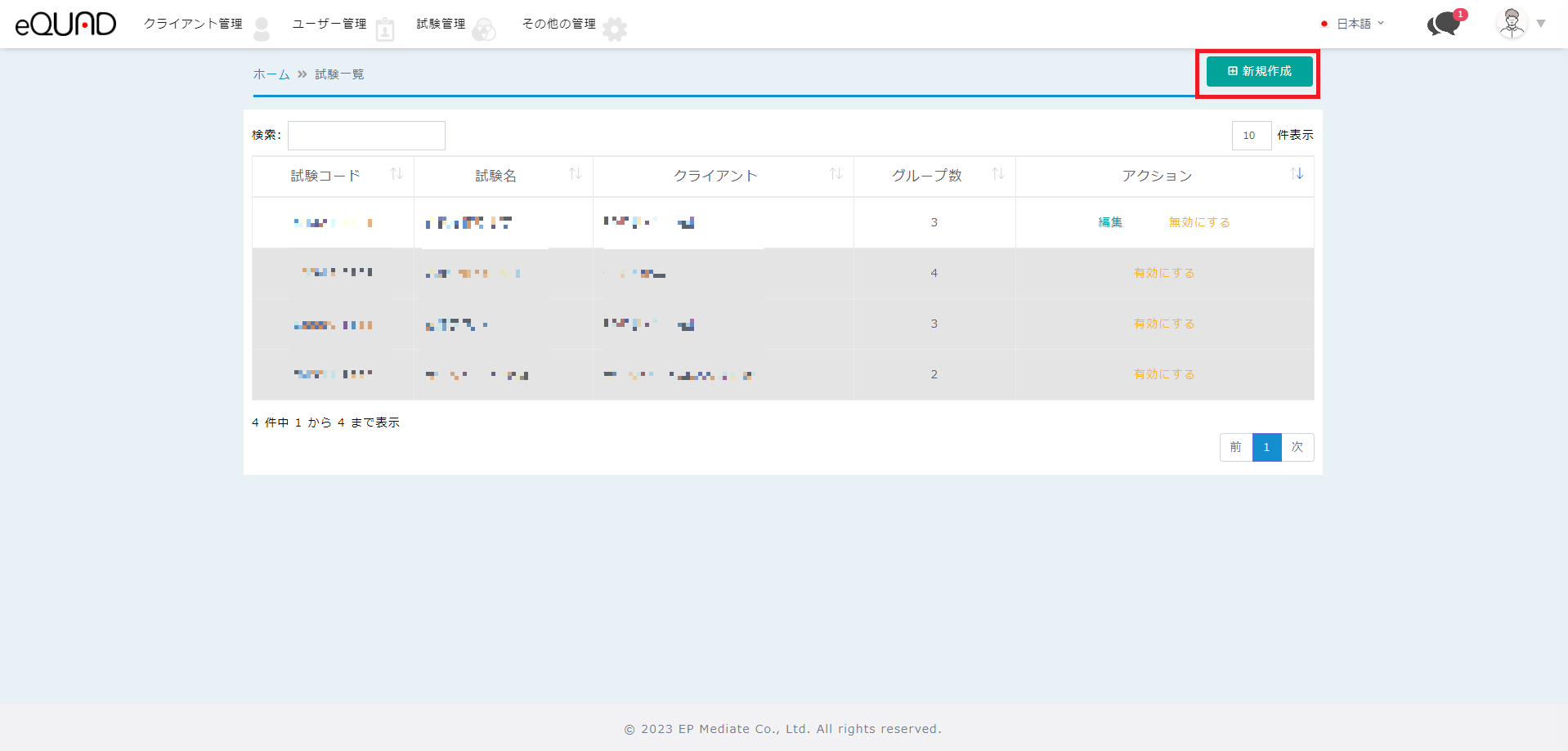Image resolution: width=1568 pixels, height=751 pixels.
Task: Expand the 日本語 language dropdown
Action: pyautogui.click(x=1354, y=24)
